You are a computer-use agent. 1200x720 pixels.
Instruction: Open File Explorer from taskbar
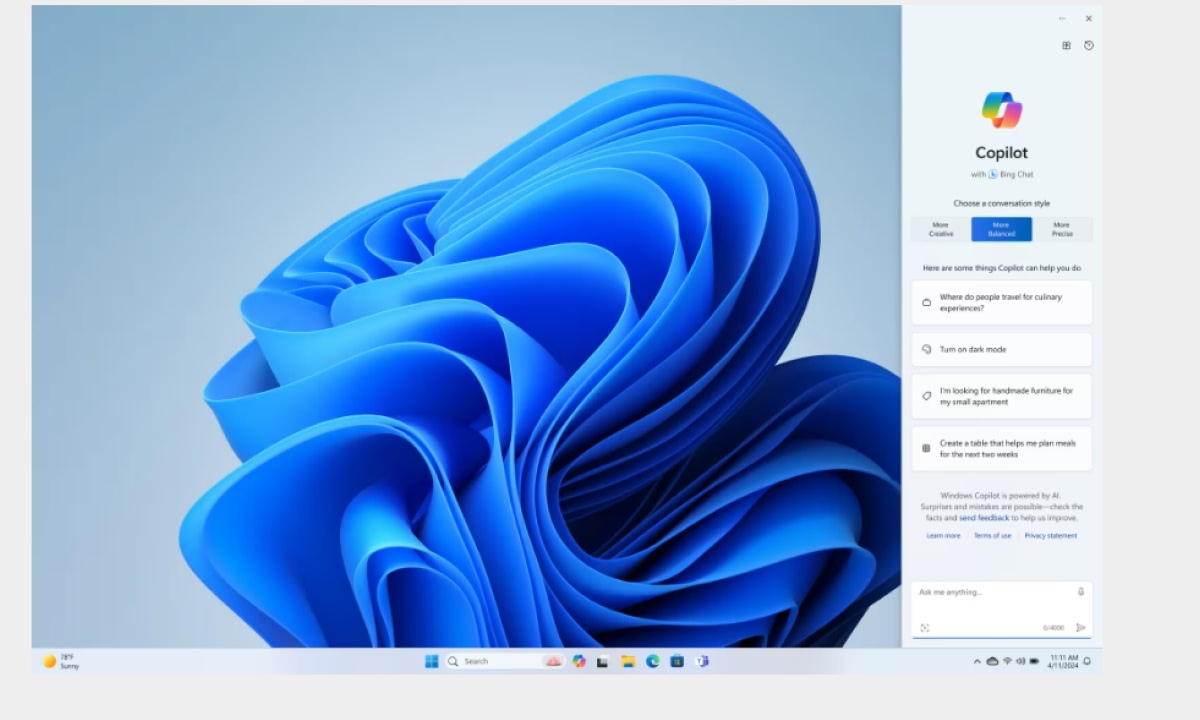click(628, 661)
